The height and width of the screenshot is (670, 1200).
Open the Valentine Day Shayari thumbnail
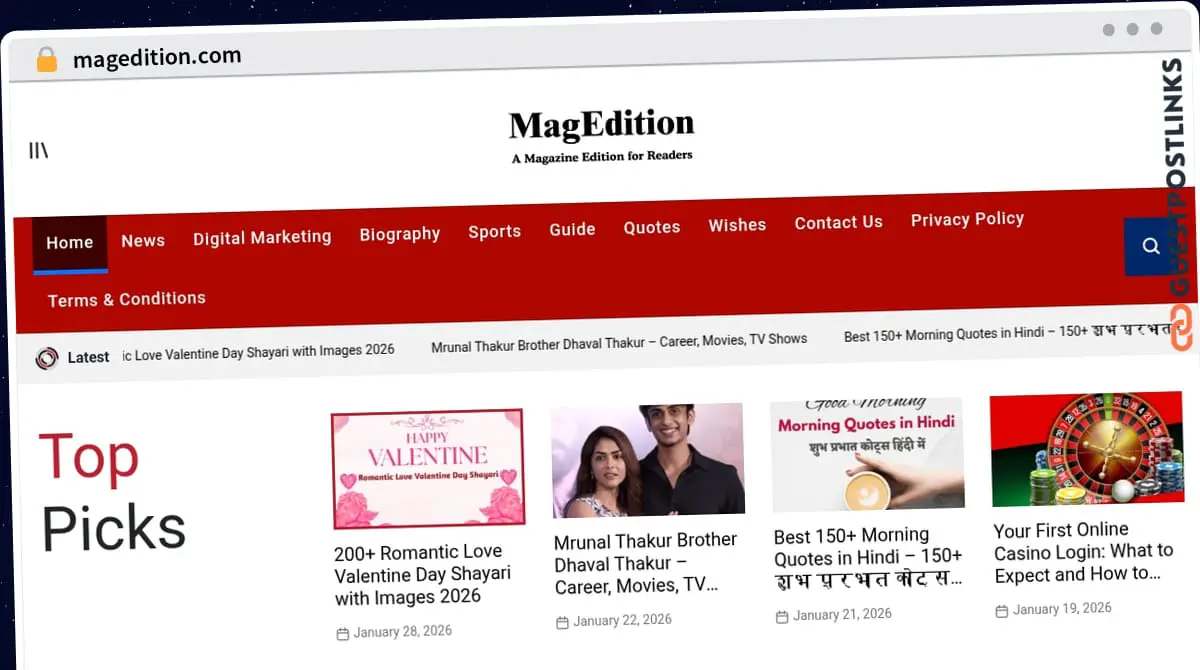[428, 468]
